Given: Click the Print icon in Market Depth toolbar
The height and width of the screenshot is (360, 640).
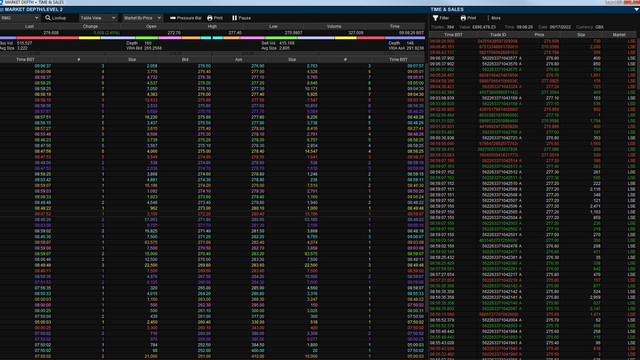Looking at the screenshot, I should point(210,18).
